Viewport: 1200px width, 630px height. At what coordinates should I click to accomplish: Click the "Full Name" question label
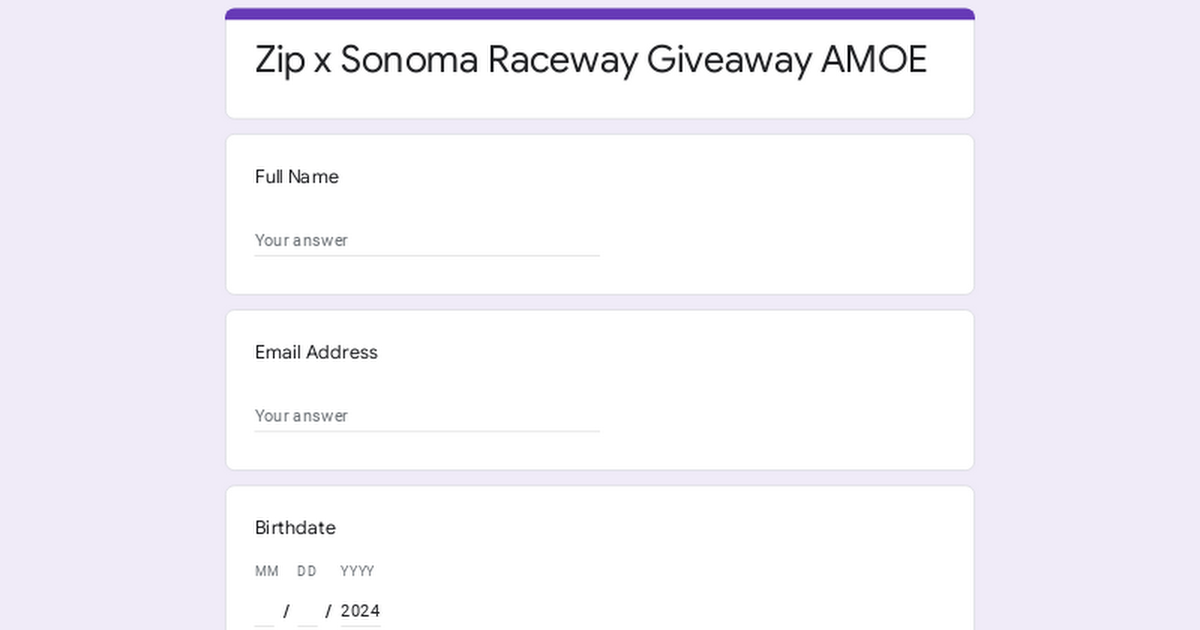(x=297, y=177)
